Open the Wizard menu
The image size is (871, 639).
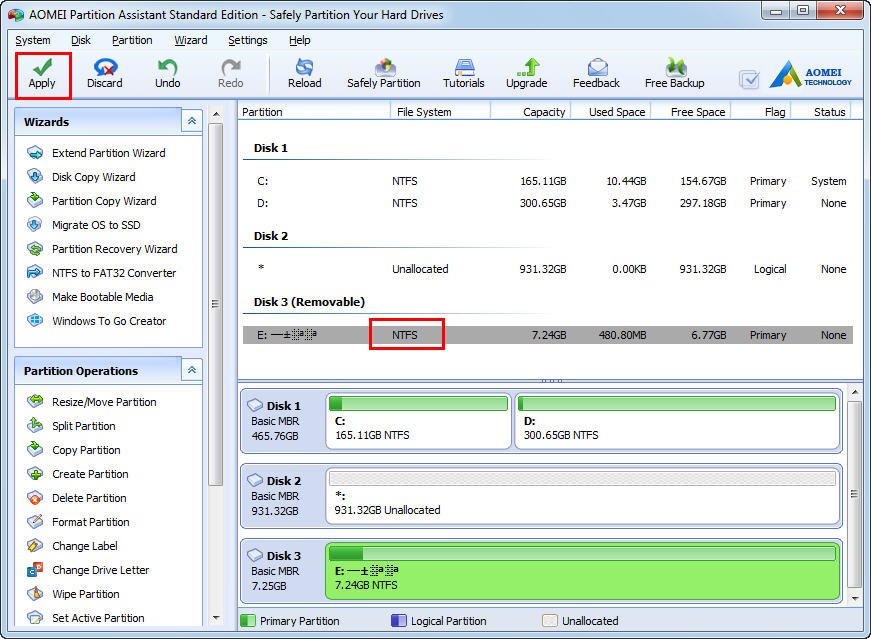(191, 40)
